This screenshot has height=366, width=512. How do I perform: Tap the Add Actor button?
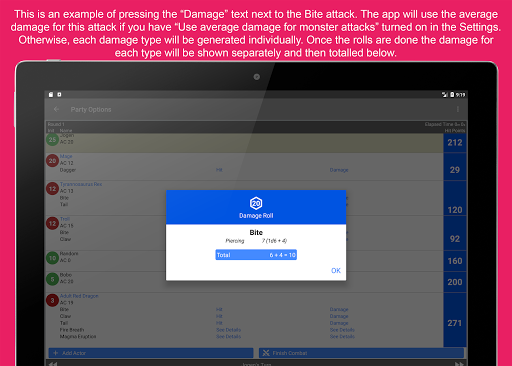(x=151, y=353)
